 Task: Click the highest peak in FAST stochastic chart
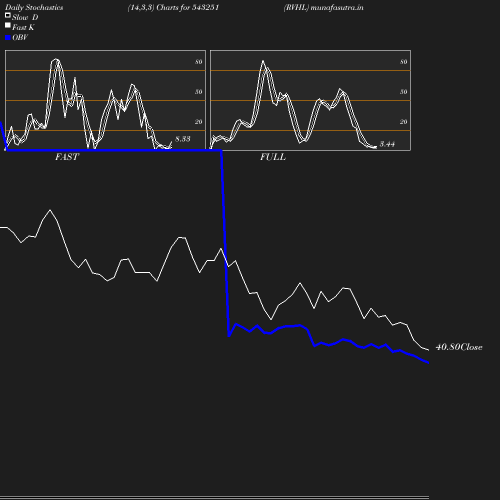pos(56,59)
